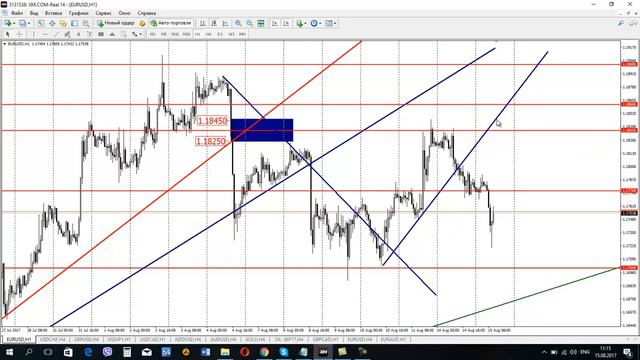Show the Navigator panel
This screenshot has height=360, width=640.
pyautogui.click(x=63, y=23)
